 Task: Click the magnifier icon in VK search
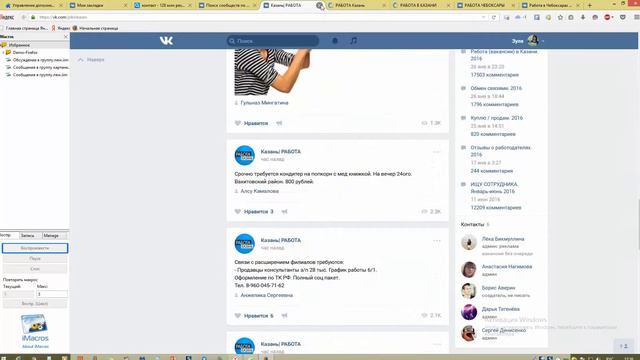(232, 41)
